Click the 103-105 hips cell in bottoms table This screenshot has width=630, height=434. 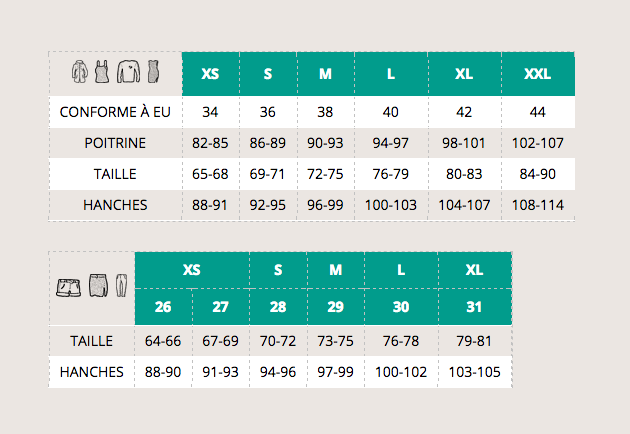475,372
